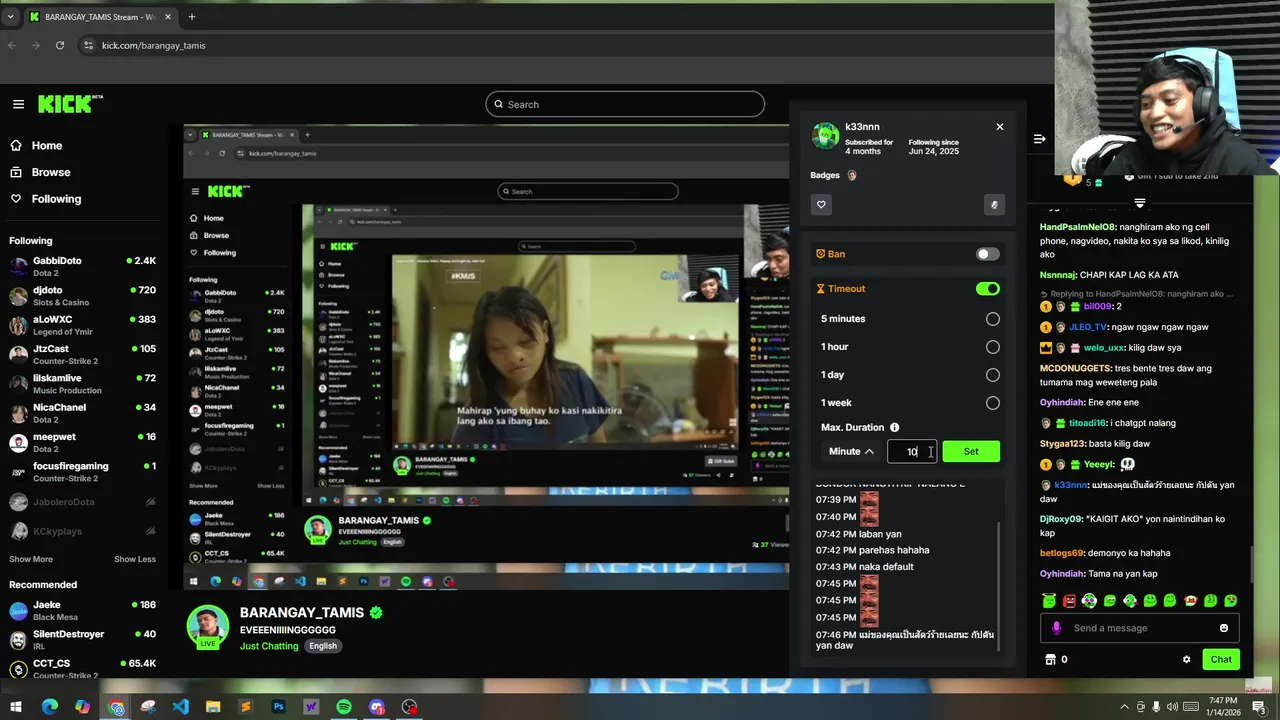Click the red angry quick emote

click(1069, 601)
